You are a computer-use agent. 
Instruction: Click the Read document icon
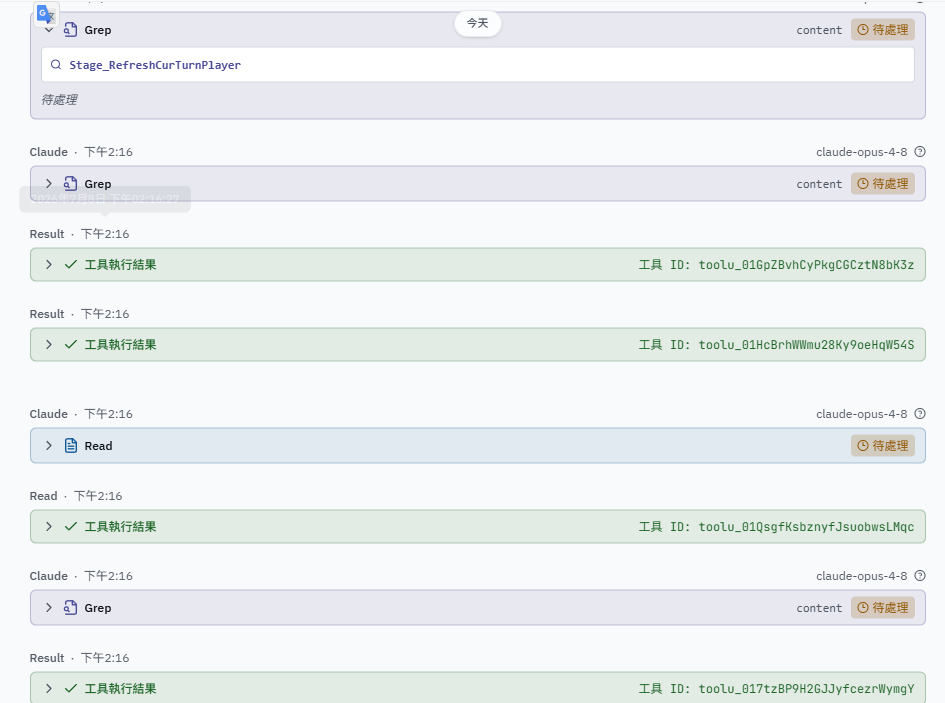tap(71, 446)
